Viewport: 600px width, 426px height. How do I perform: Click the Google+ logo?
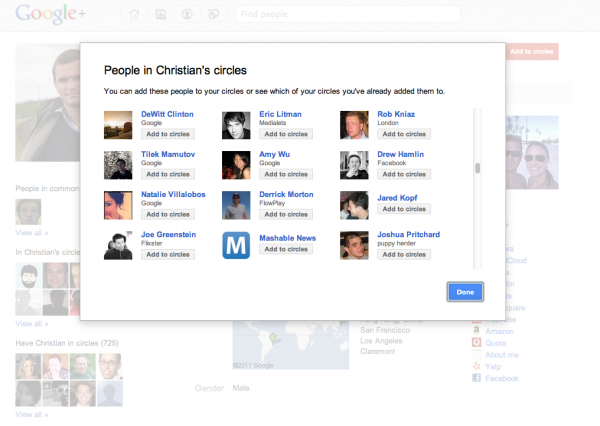[x=51, y=14]
